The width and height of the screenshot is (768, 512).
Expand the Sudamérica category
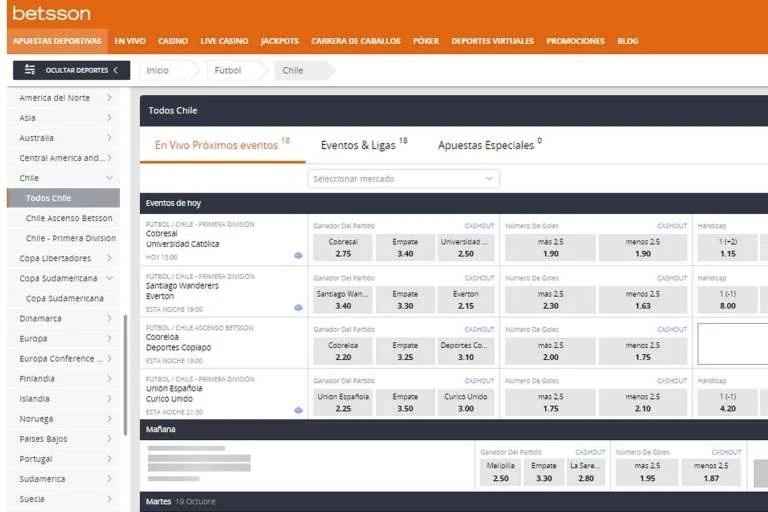(x=64, y=479)
